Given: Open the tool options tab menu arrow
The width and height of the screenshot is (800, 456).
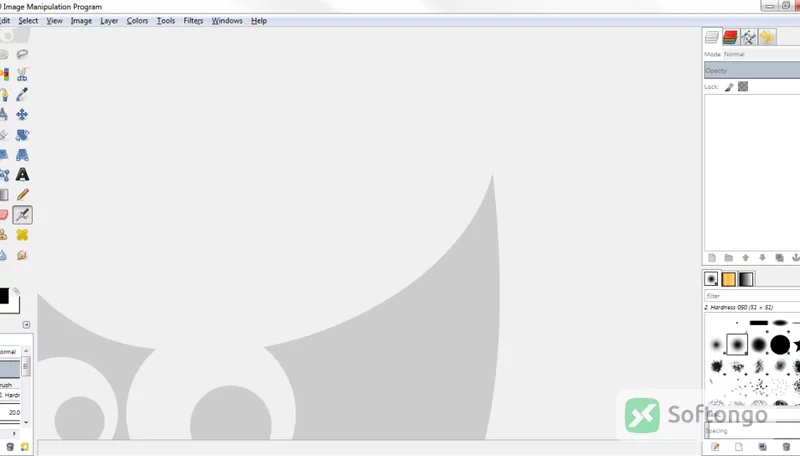Looking at the screenshot, I should click(27, 325).
